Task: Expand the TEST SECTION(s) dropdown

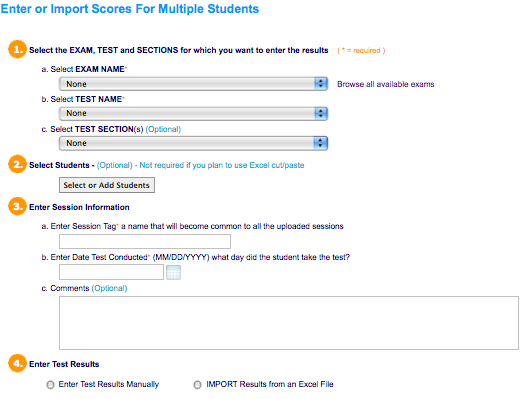Action: (x=193, y=143)
